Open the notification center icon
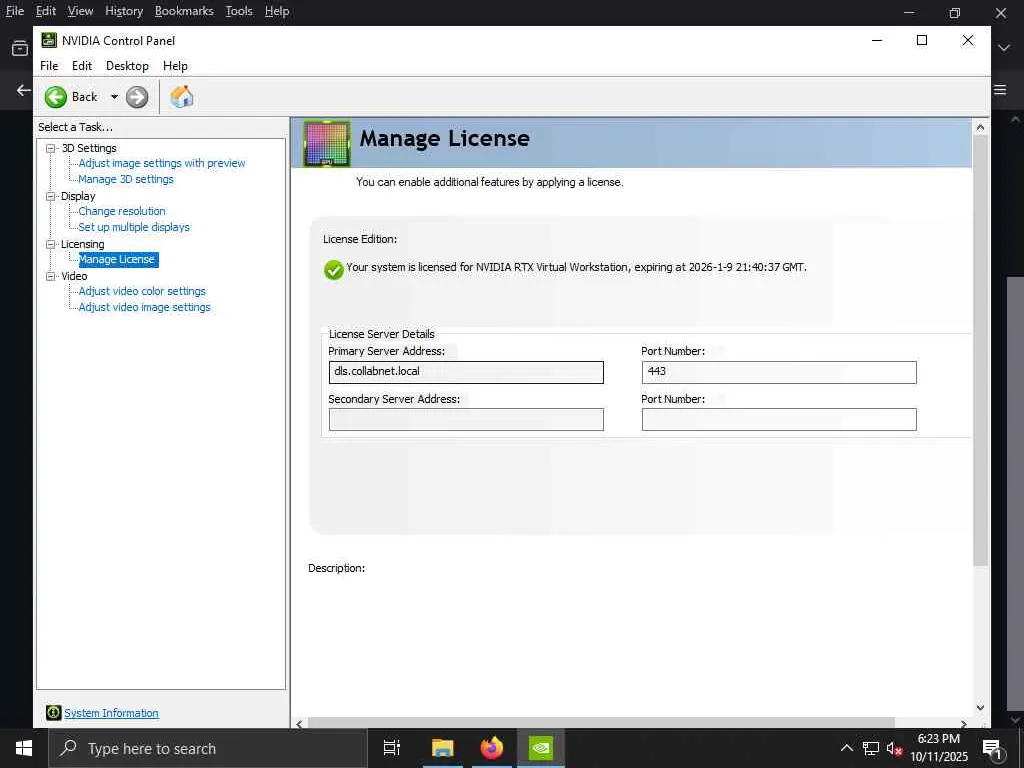This screenshot has height=768, width=1024. [992, 748]
